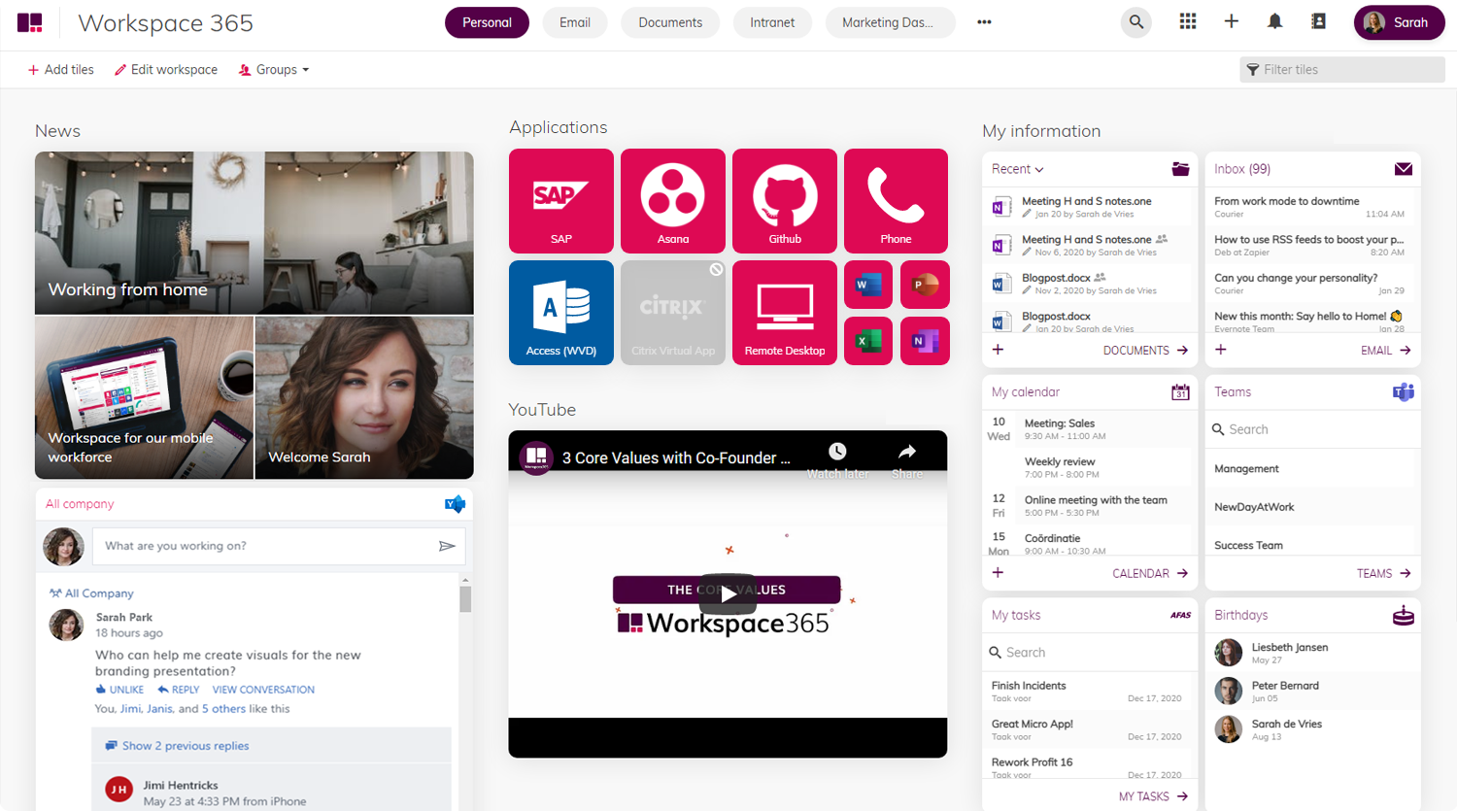Click UNLIKE on Sarah Park's post
1457x812 pixels.
119,690
